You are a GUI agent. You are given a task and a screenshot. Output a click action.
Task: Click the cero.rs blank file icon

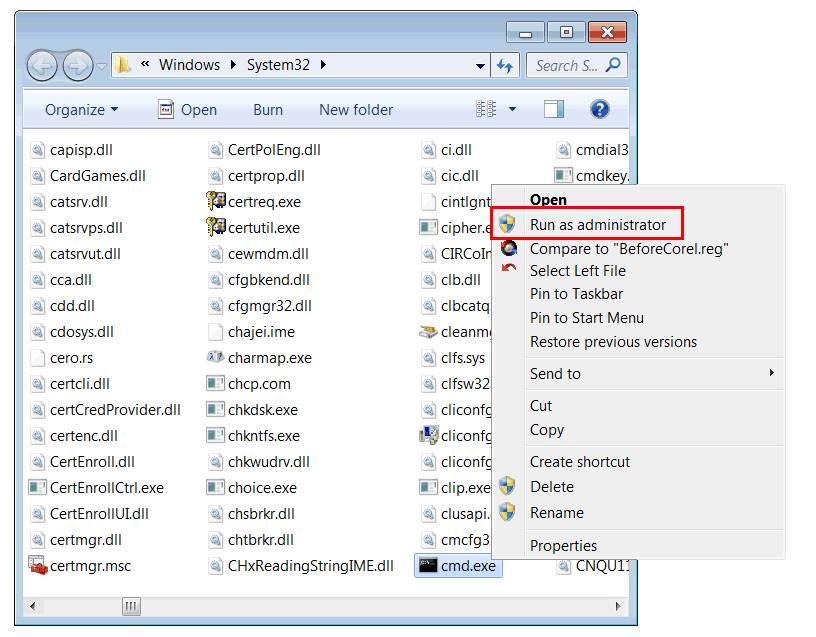37,358
